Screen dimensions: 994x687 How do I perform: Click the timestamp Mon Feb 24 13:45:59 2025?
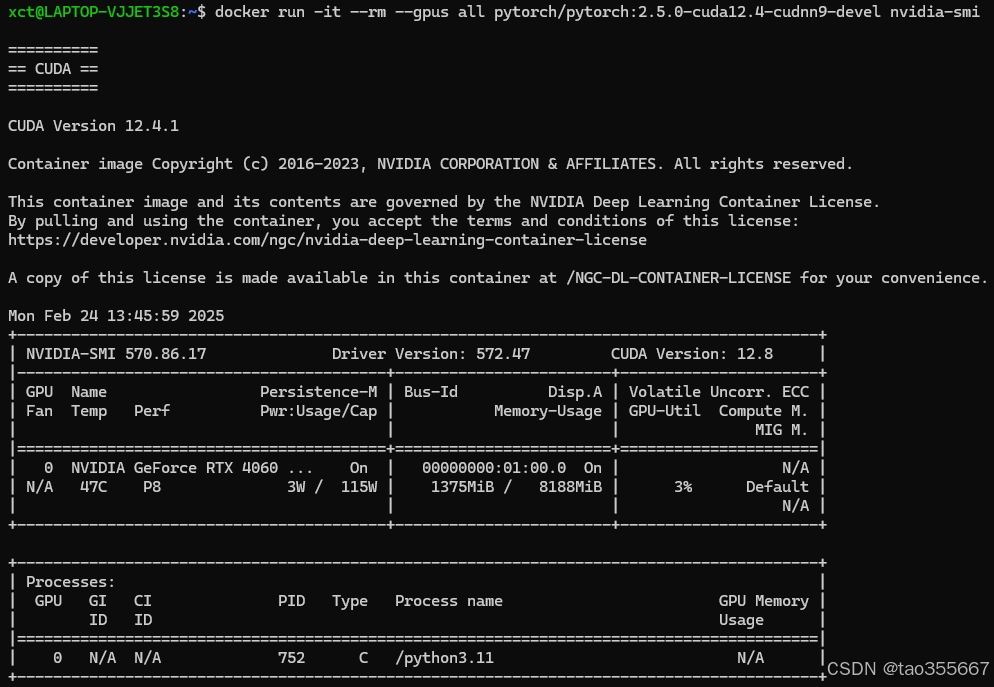point(116,316)
